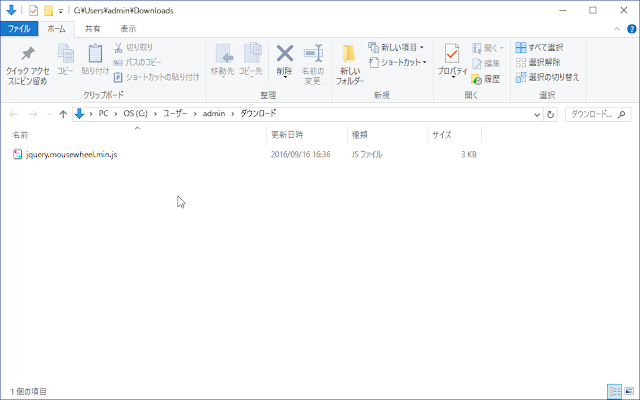Viewport: 640px width, 400px height.
Task: Open the Move to (移動先) menu
Action: click(x=222, y=61)
